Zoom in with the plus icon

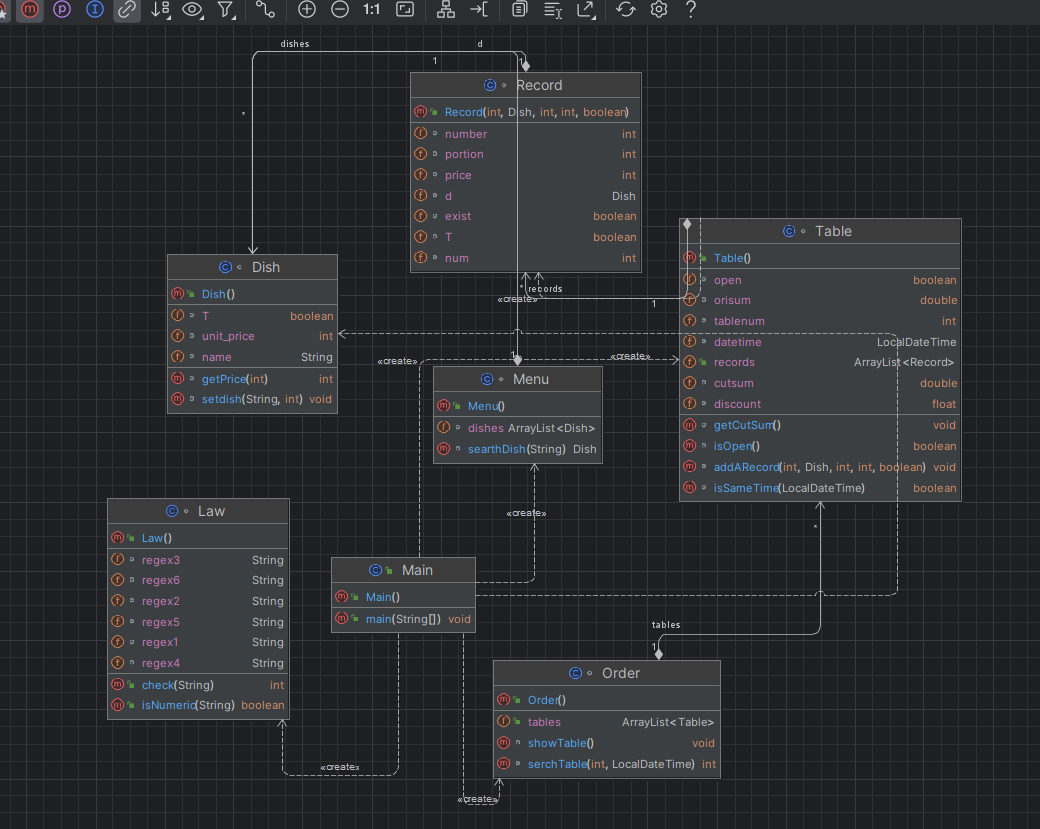click(x=307, y=10)
